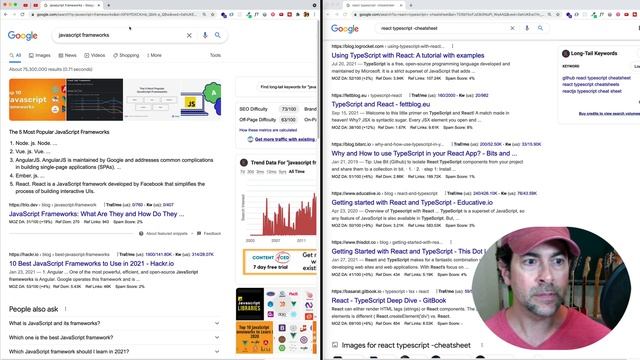Click the puzzle-piece extensions icon in left window
The width and height of the screenshot is (640, 360).
[298, 14]
